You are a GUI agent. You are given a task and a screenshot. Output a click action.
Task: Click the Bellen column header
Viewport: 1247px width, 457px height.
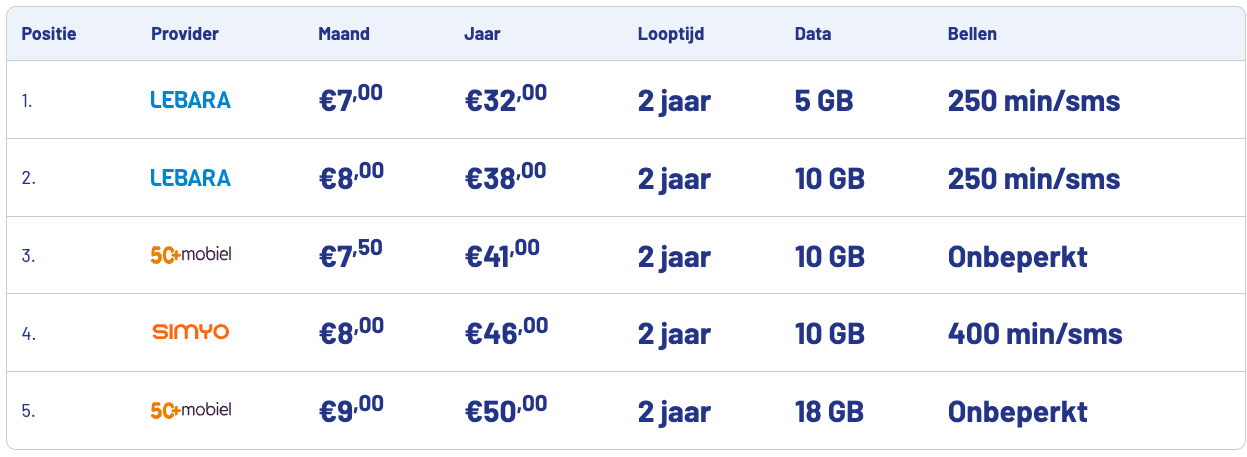(x=972, y=34)
